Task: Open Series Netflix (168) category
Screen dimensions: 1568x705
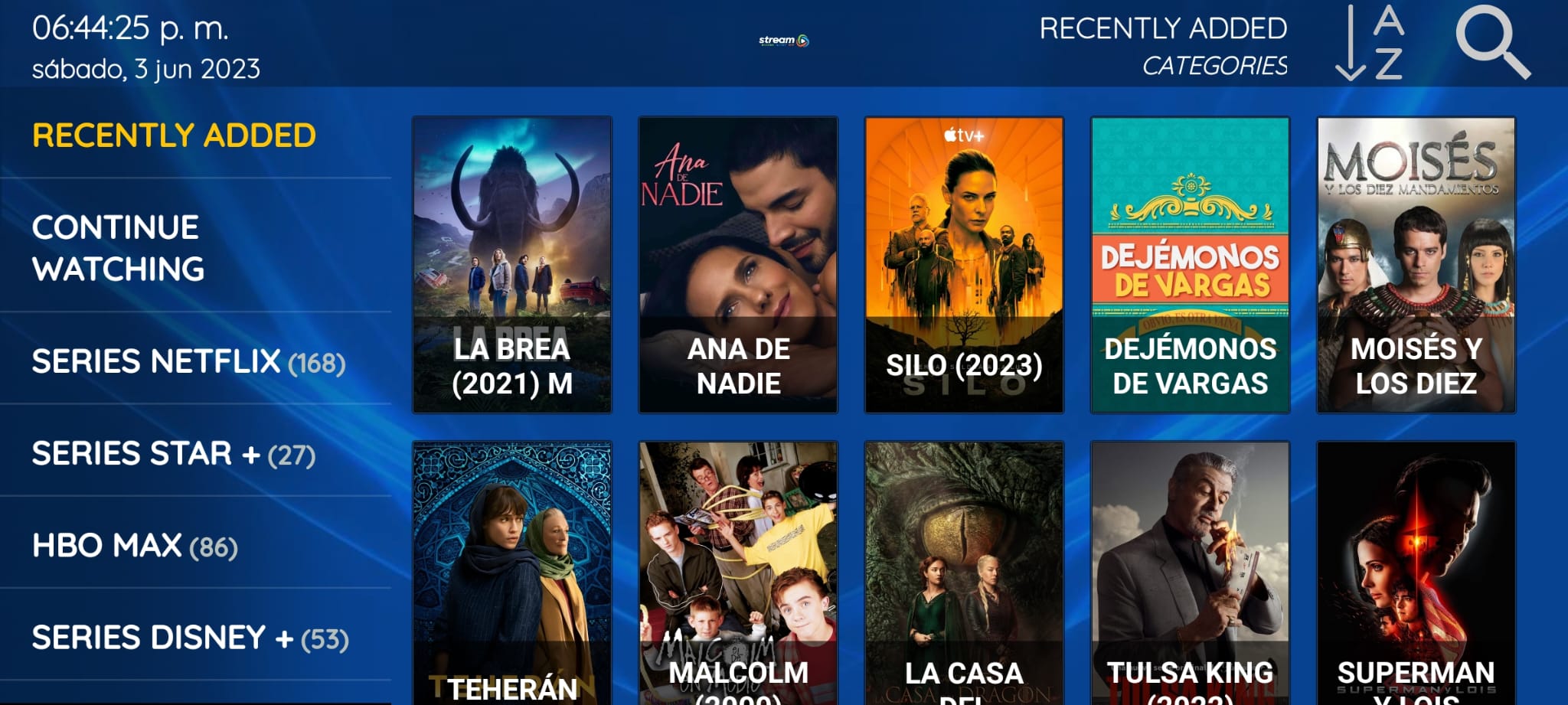Action: pyautogui.click(x=188, y=361)
